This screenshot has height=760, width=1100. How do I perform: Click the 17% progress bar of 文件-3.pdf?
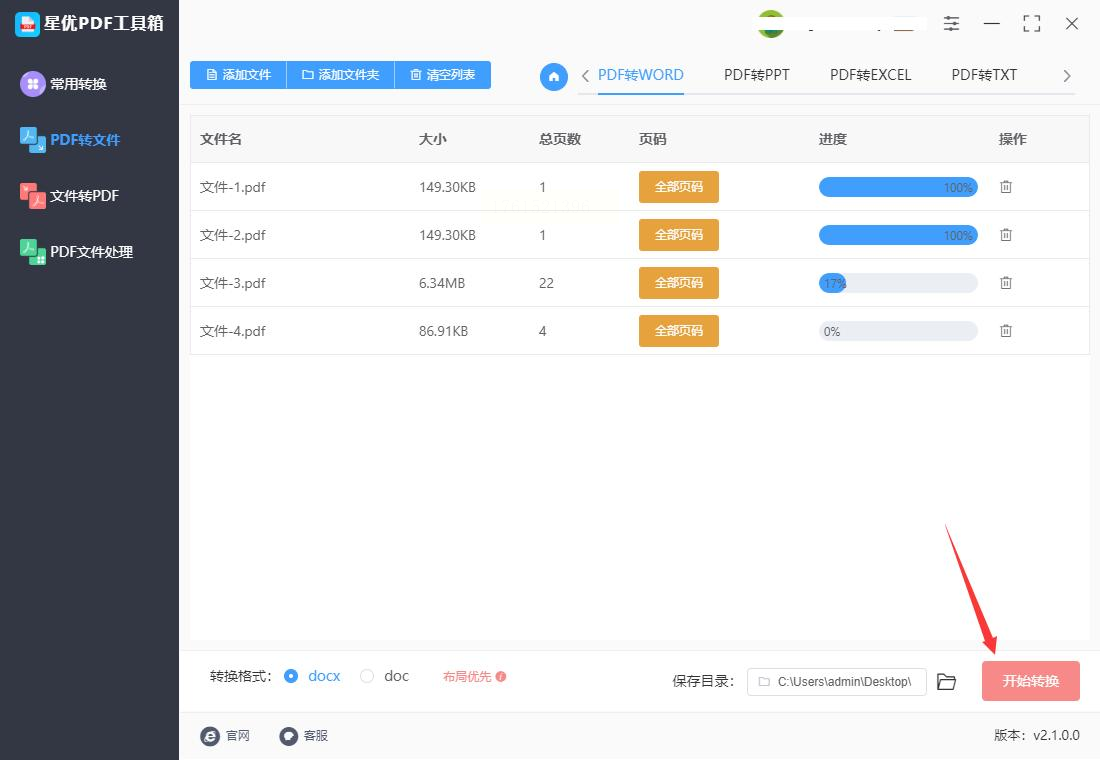898,283
